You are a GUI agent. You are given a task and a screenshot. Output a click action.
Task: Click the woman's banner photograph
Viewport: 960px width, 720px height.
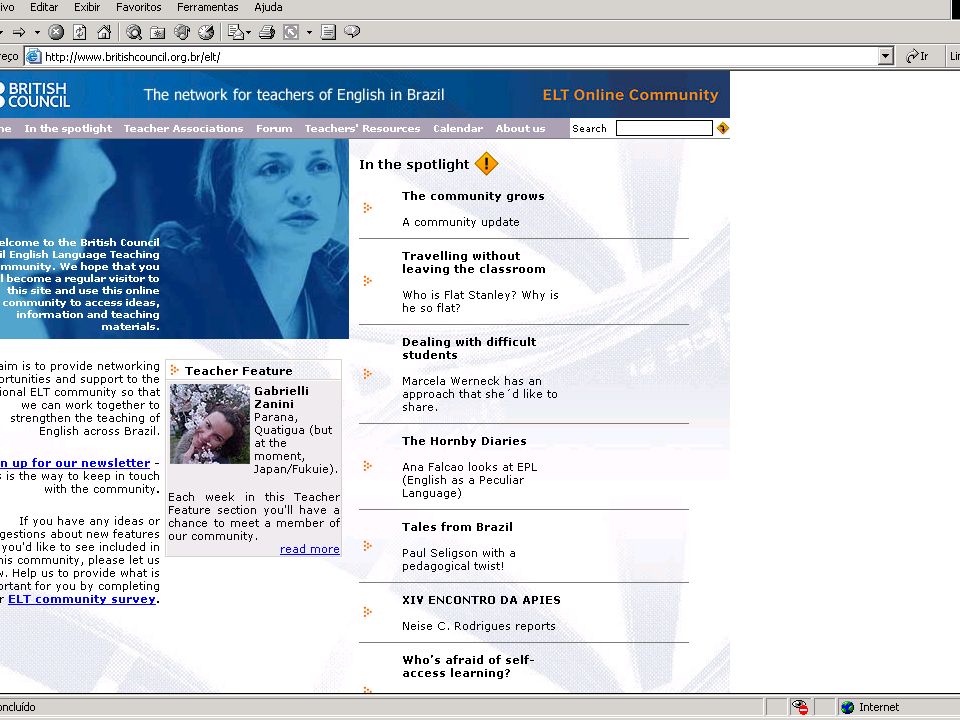point(174,239)
